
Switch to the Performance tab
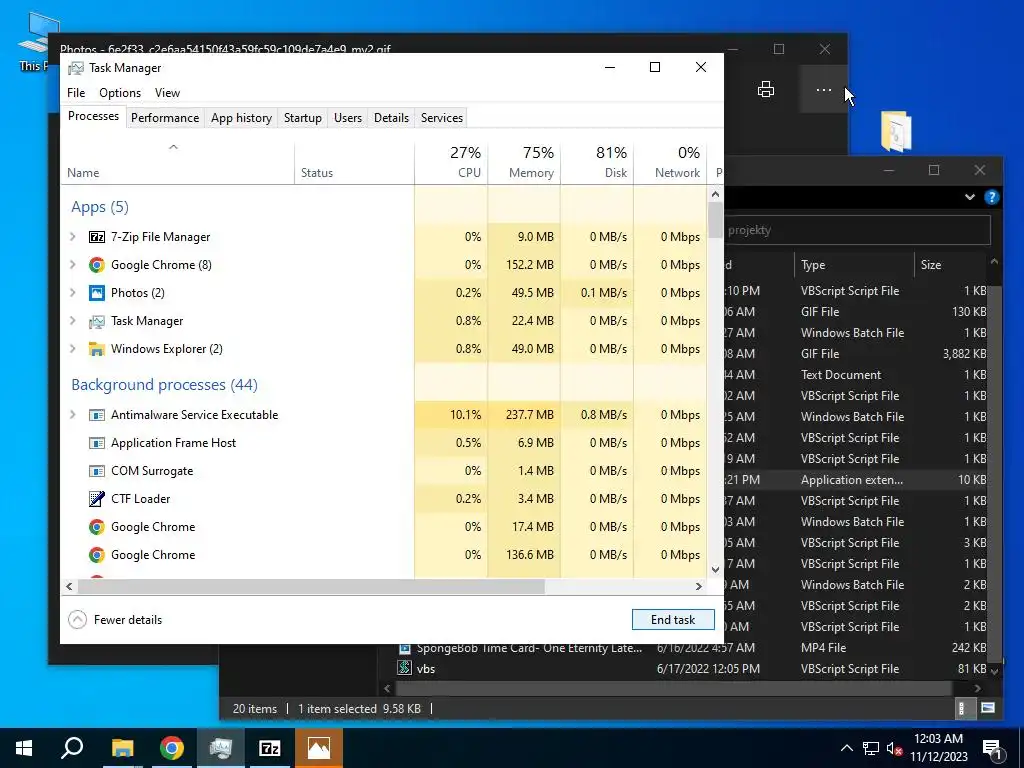(x=165, y=118)
